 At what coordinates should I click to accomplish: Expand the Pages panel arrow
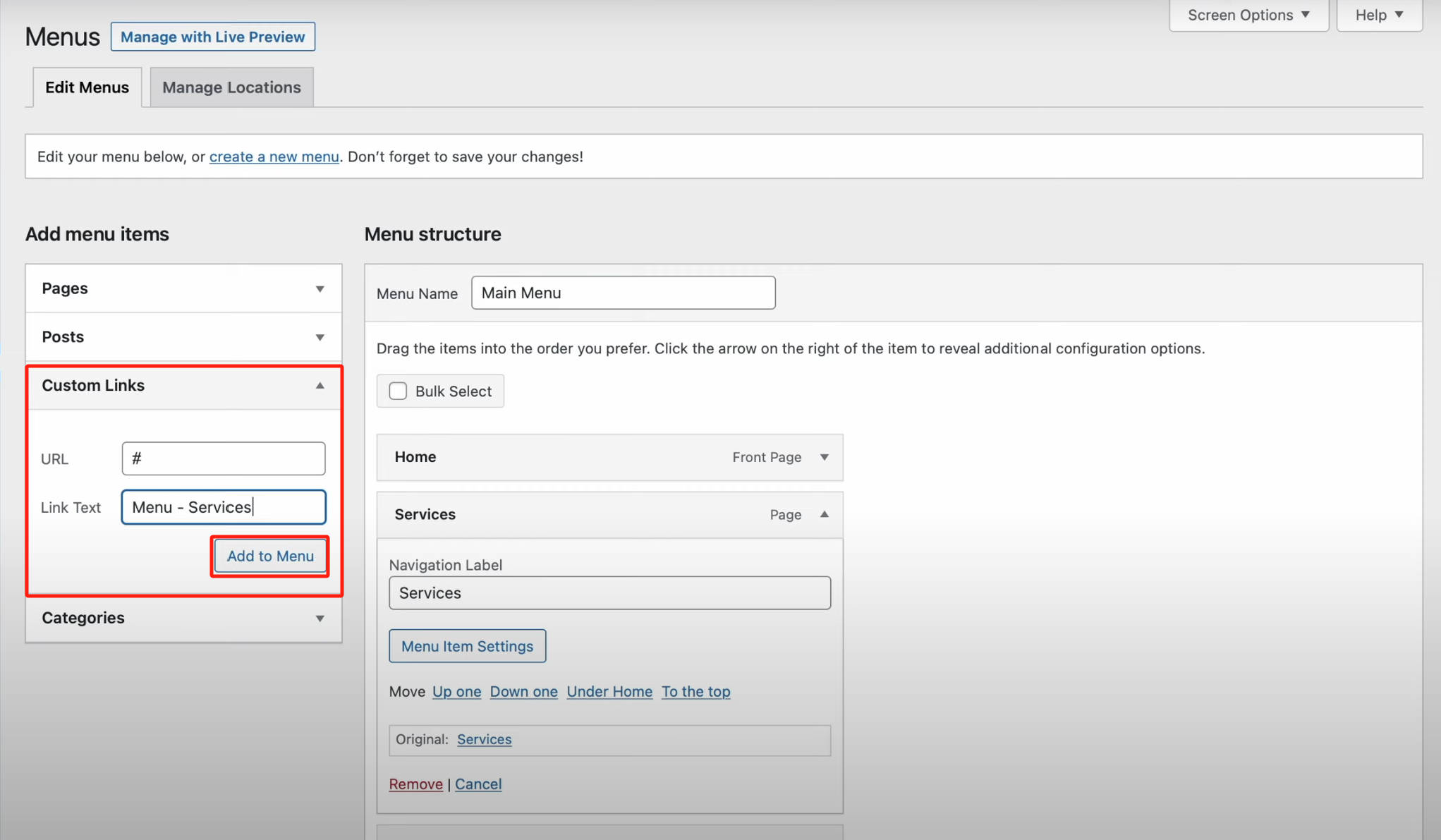click(x=320, y=288)
